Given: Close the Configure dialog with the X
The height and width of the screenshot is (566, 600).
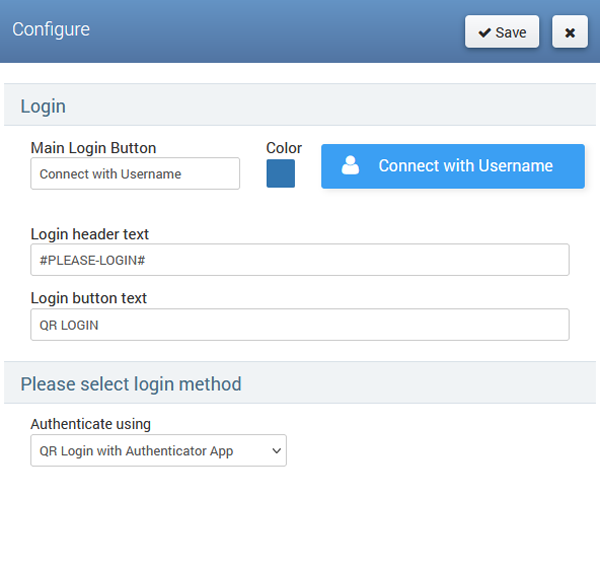Looking at the screenshot, I should (569, 32).
